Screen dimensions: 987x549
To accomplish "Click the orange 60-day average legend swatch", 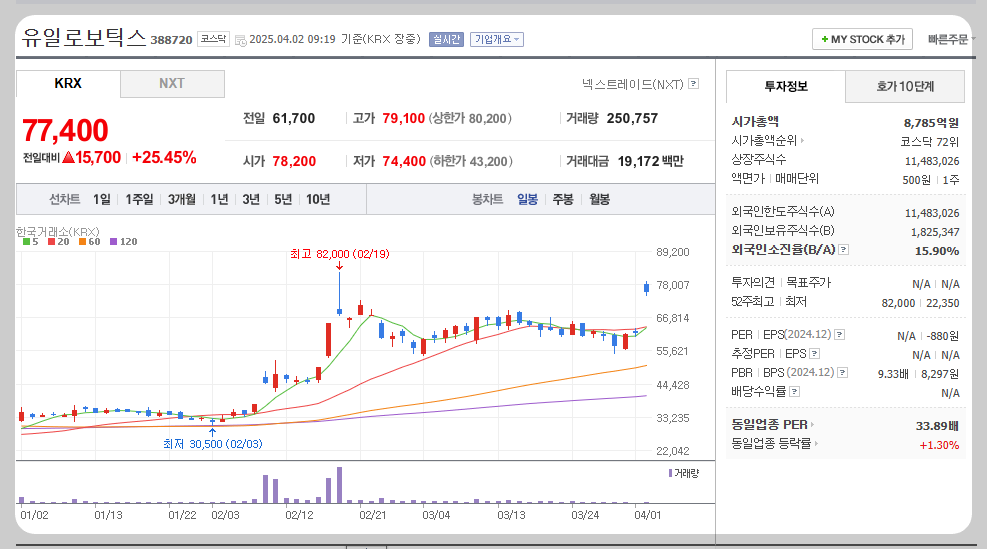I will coord(82,242).
